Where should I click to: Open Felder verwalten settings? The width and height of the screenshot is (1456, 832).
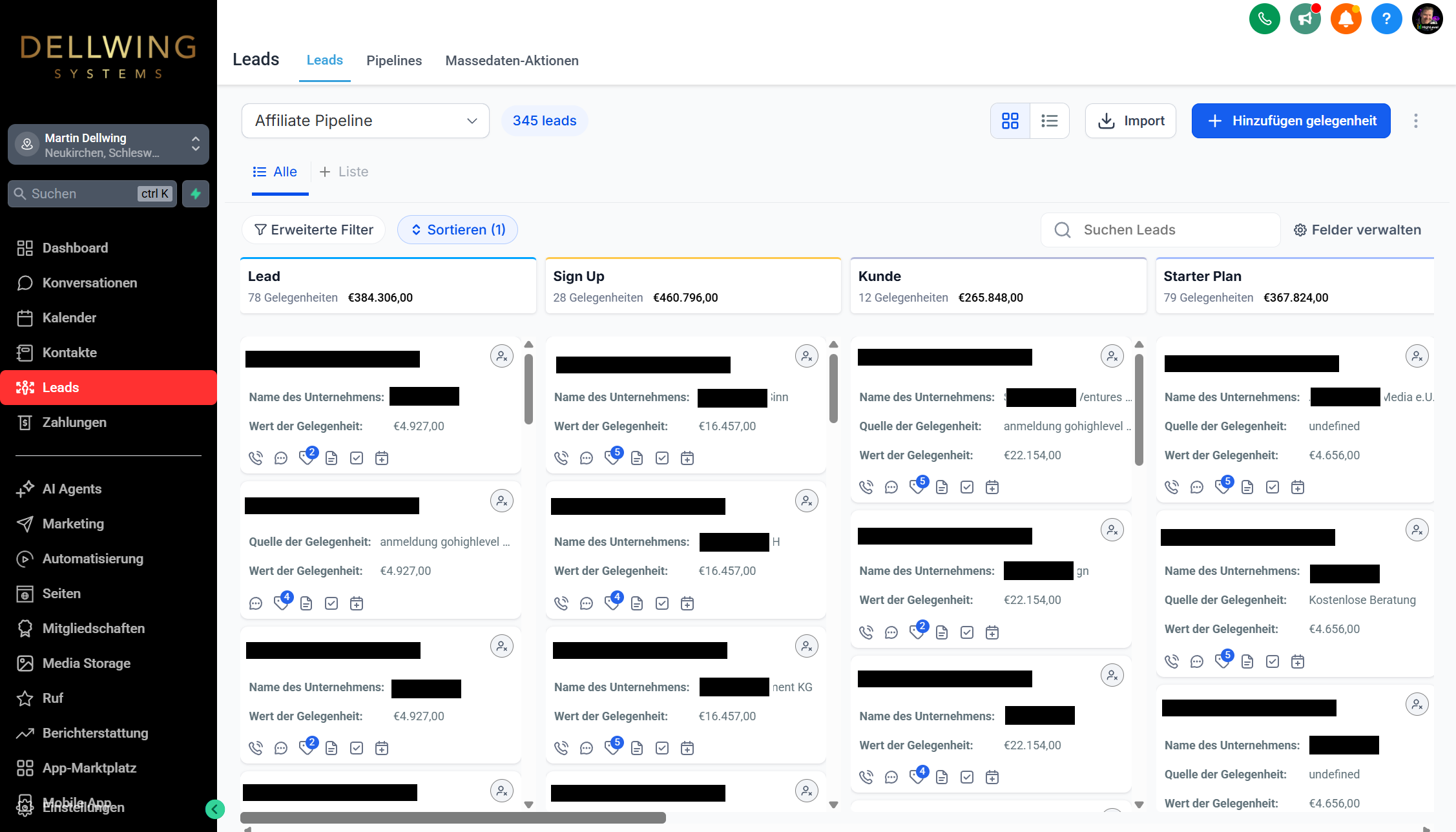[1357, 230]
